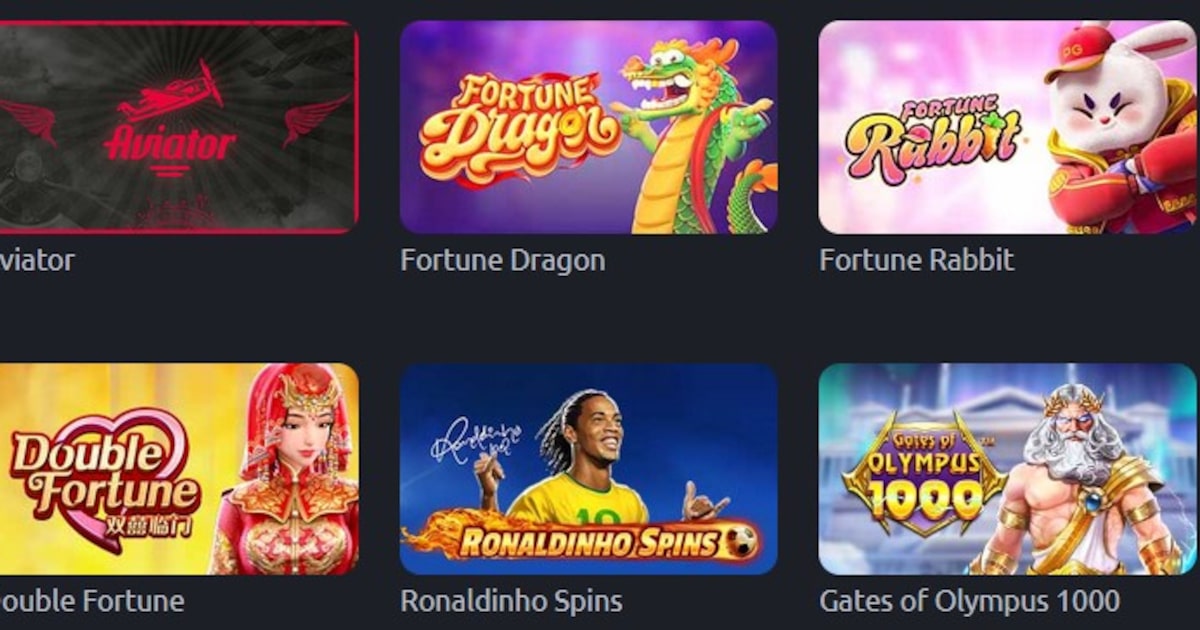Open the Gates of Olympus 1000 tile
1200x630 pixels.
(x=1008, y=469)
